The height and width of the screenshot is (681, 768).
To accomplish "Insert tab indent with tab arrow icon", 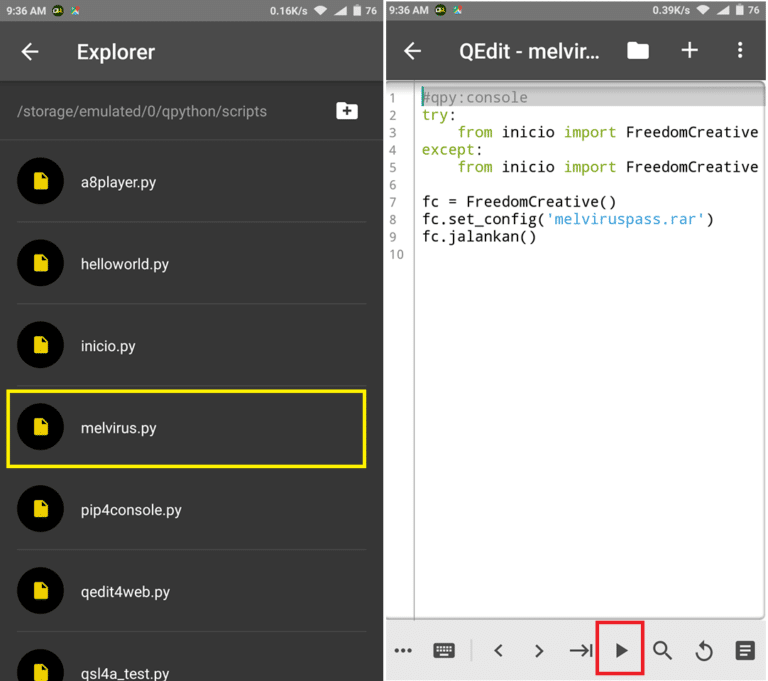I will 581,651.
